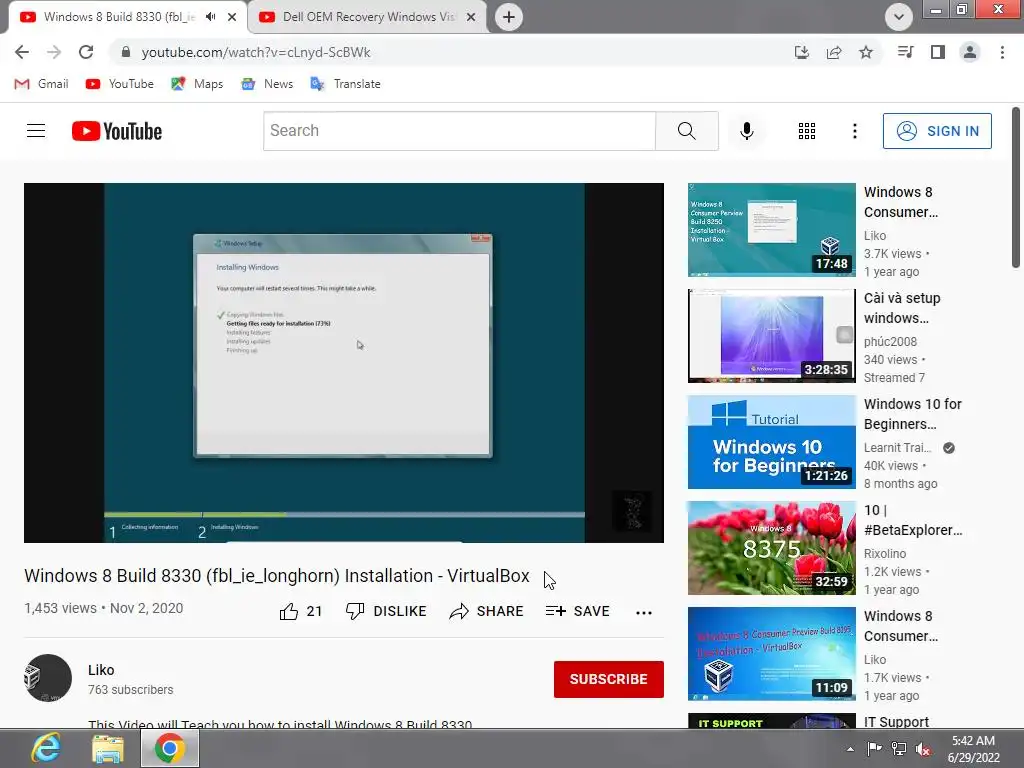Open the Chrome three-dot menu
This screenshot has width=1024, height=768.
(x=1002, y=52)
